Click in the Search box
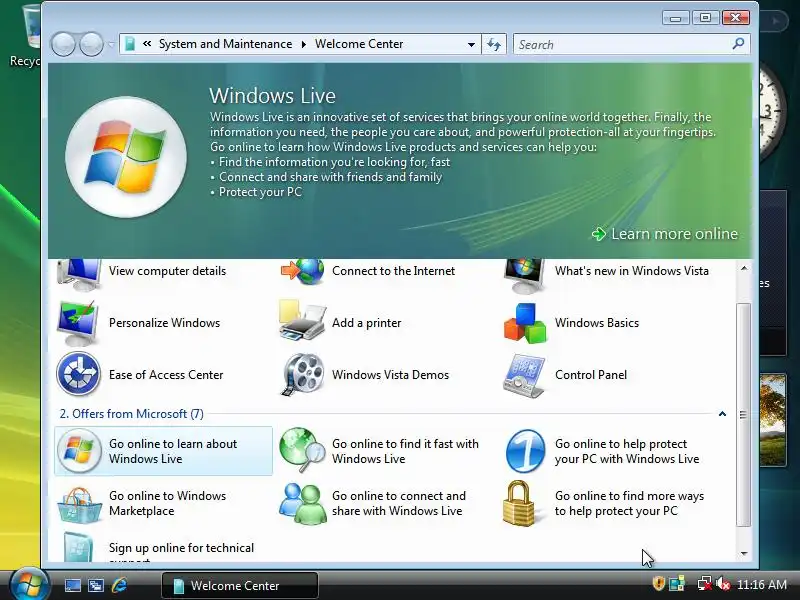This screenshot has height=600, width=800. coord(623,44)
